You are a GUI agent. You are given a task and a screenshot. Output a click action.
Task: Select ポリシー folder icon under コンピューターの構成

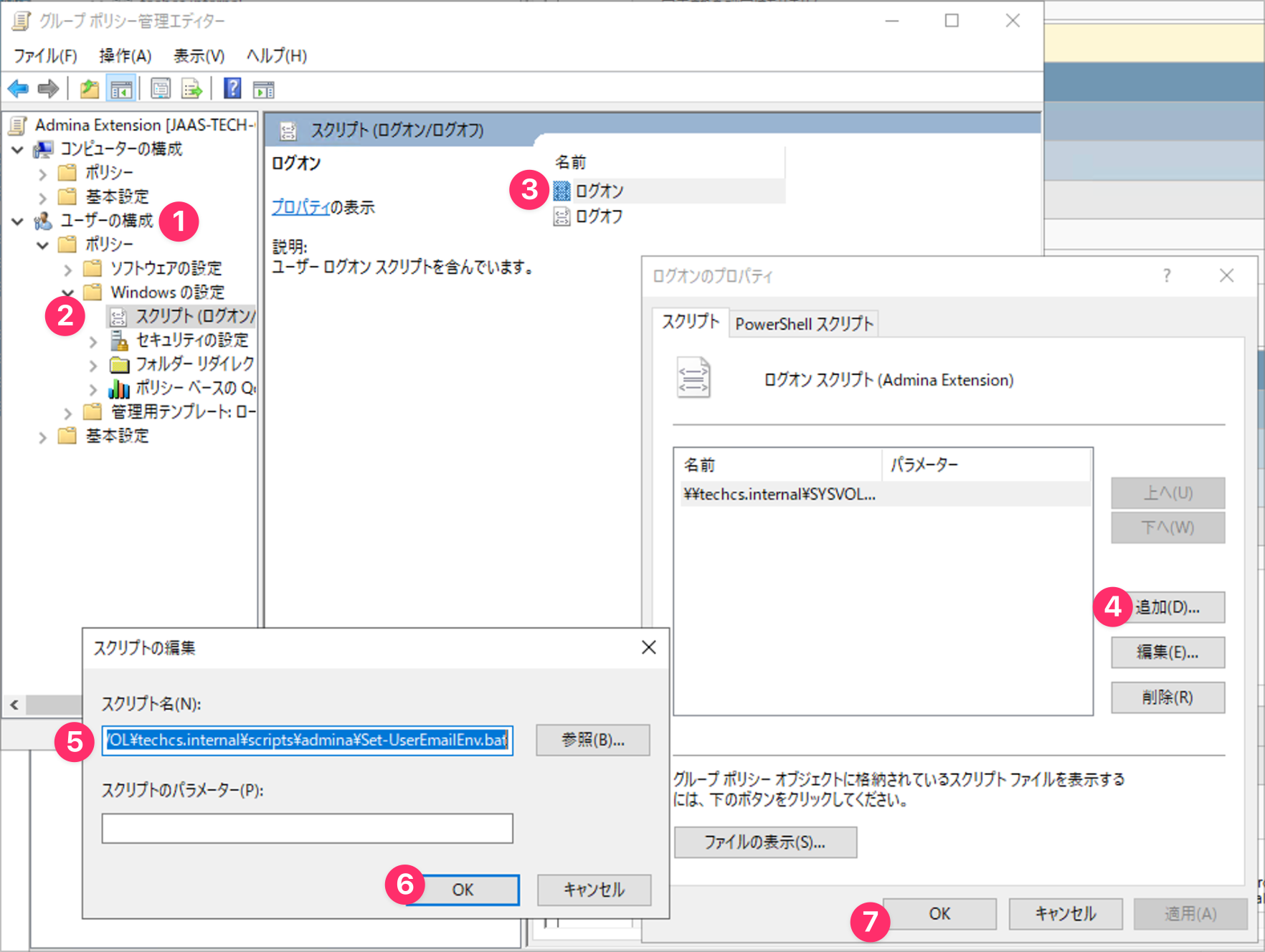[67, 173]
